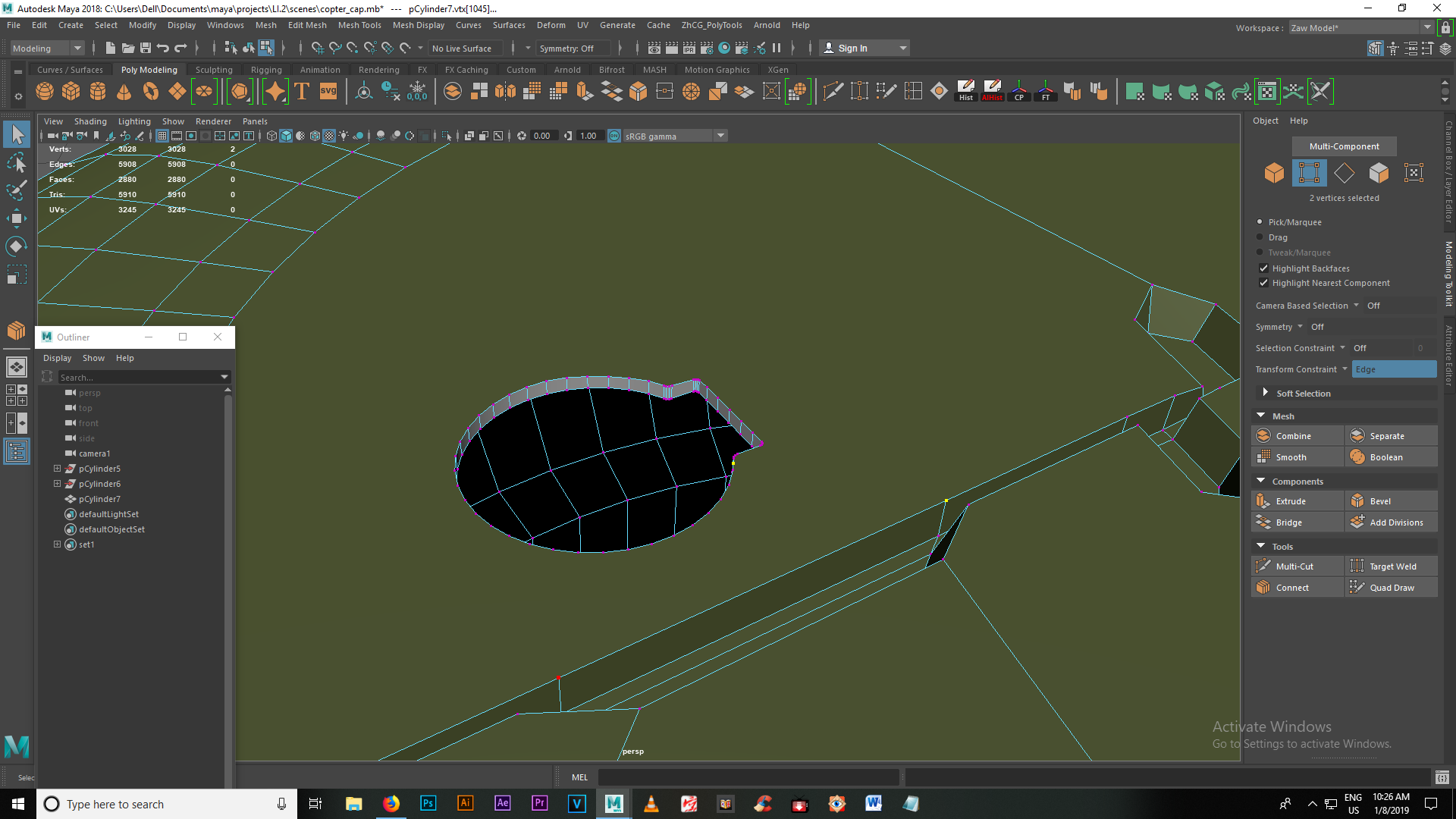
Task: Select the polygon type (T) tool icon
Action: [x=302, y=92]
